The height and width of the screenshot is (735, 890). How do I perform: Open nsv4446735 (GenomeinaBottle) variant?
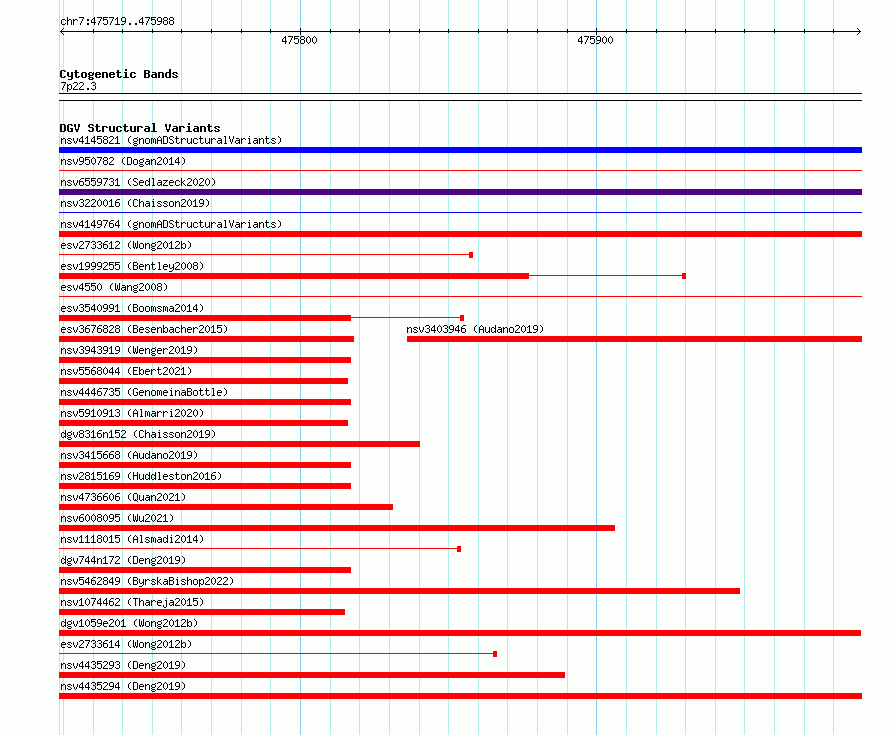point(144,392)
